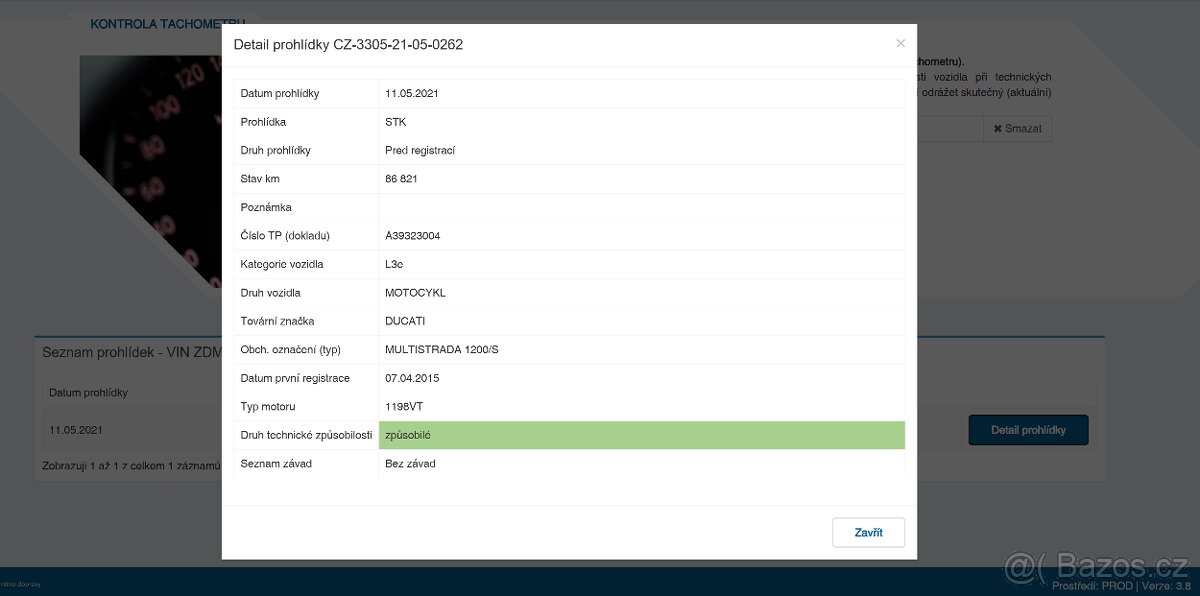Select the DUCATI brand value
Screen dimensions: 1200x596
(x=405, y=321)
